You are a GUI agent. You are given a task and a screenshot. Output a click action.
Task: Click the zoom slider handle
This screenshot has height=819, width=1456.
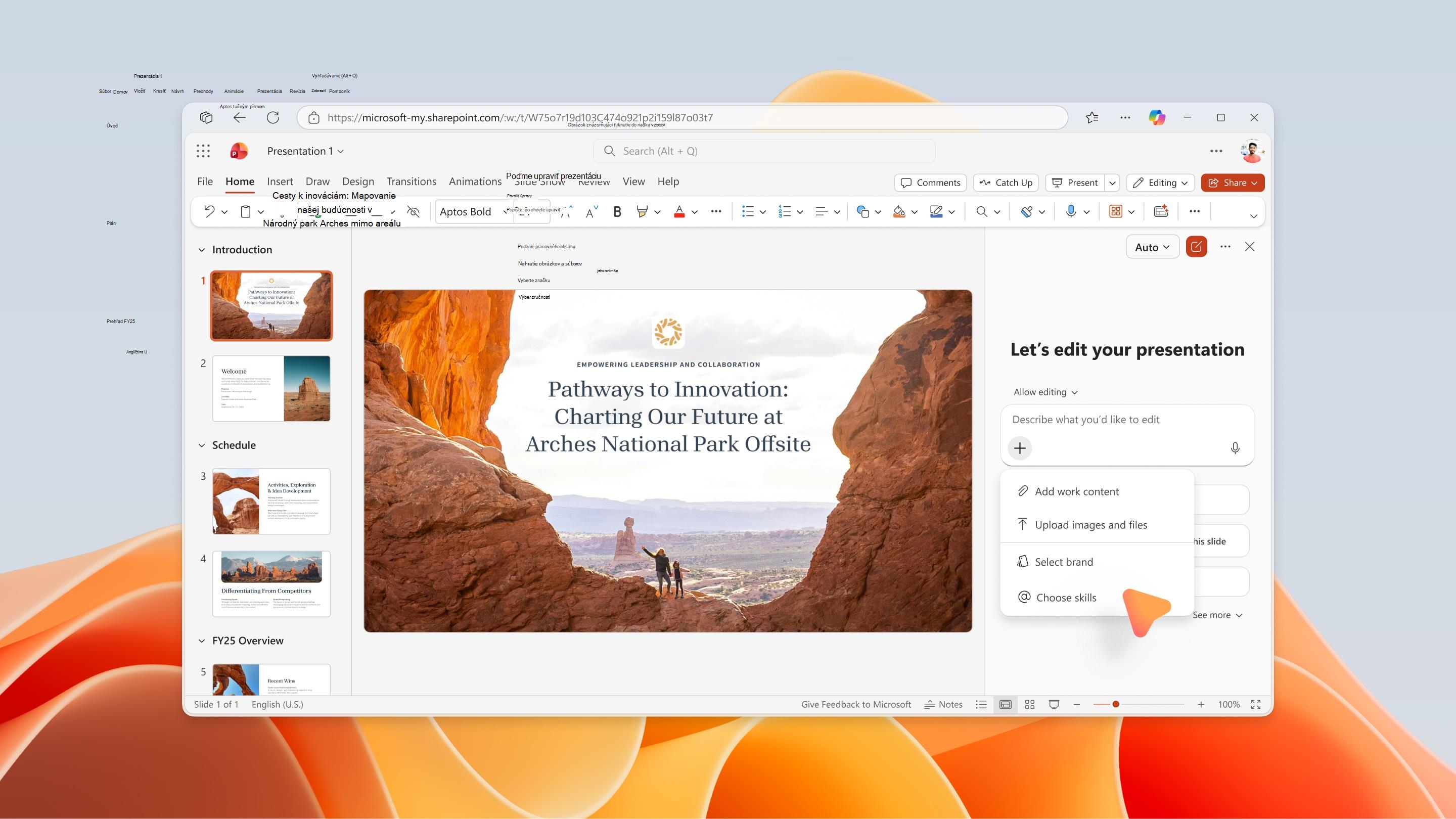click(x=1116, y=704)
